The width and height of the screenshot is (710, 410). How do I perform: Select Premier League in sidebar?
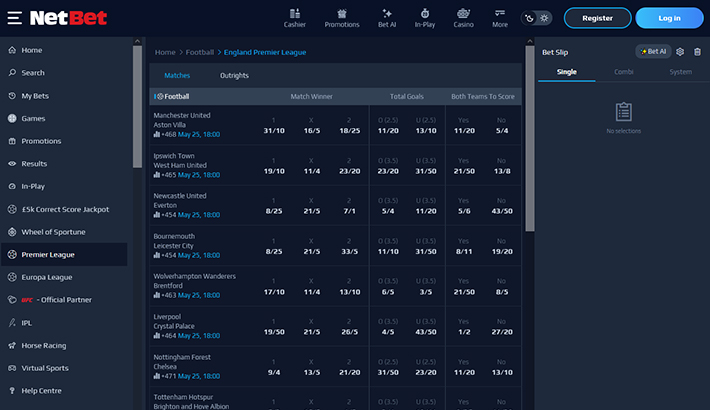coord(64,255)
